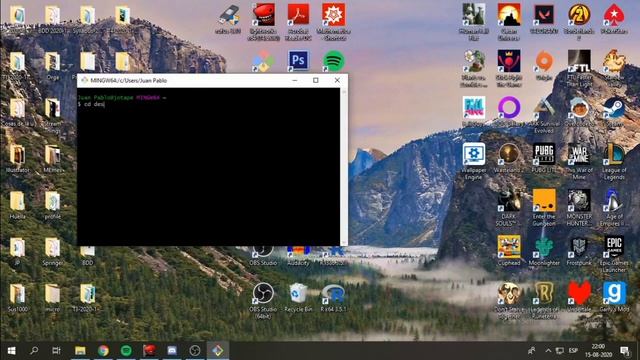
Task: Open Google Chrome from the taskbar
Action: 103,351
